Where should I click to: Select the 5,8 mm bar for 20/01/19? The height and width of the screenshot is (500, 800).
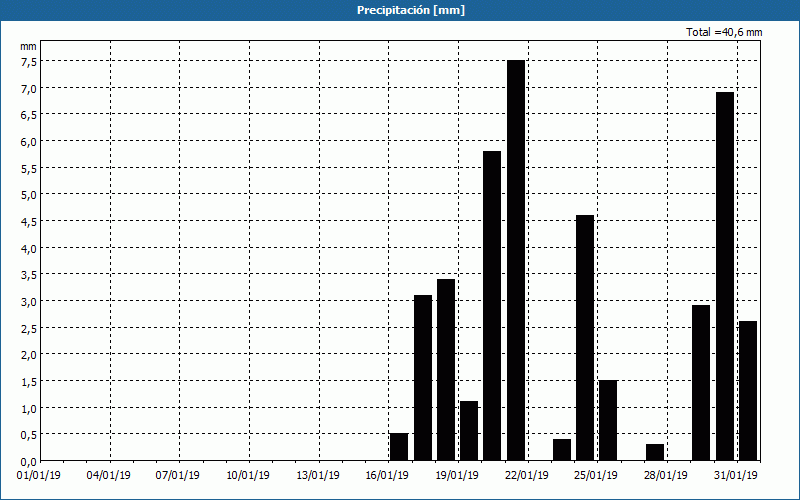point(492,306)
